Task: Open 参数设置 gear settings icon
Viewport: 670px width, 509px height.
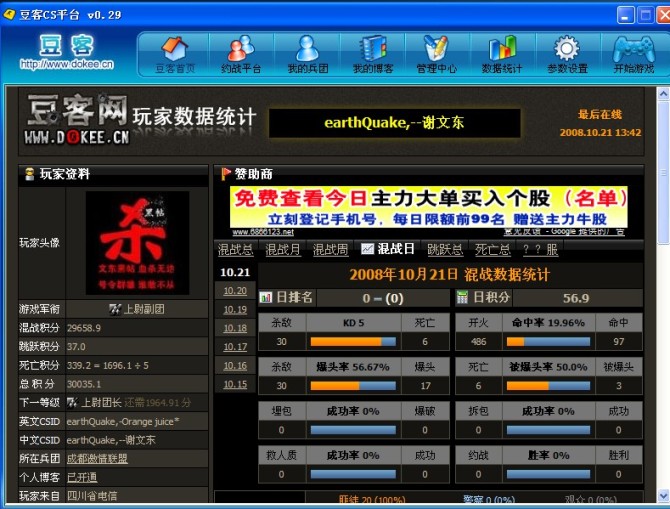Action: click(x=567, y=53)
